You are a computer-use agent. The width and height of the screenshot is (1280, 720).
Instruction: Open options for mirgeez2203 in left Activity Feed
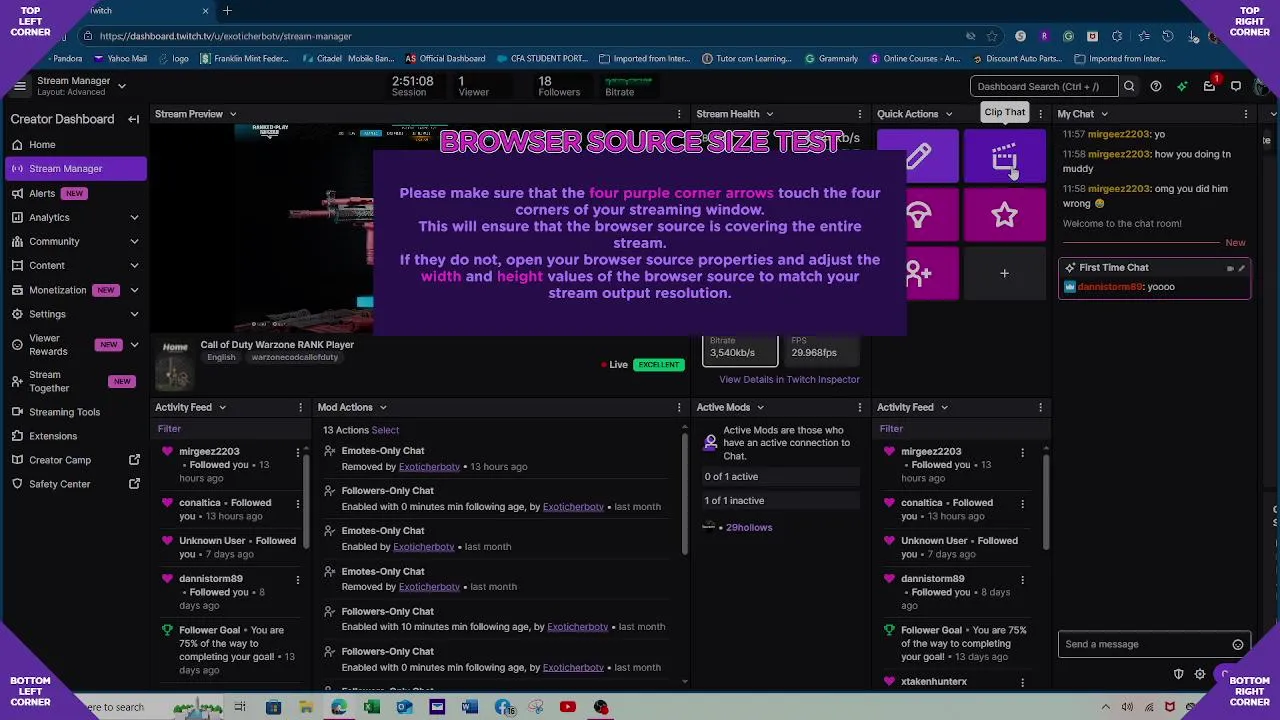[x=297, y=453]
